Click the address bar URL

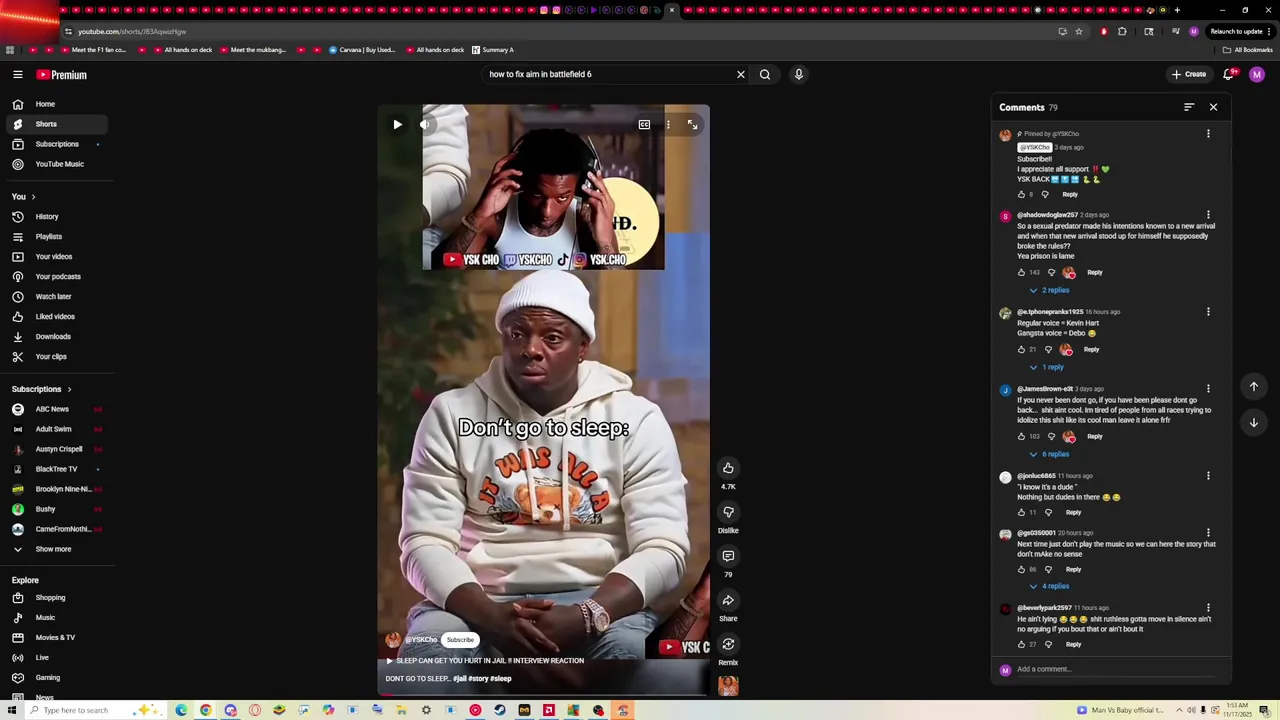[x=132, y=31]
